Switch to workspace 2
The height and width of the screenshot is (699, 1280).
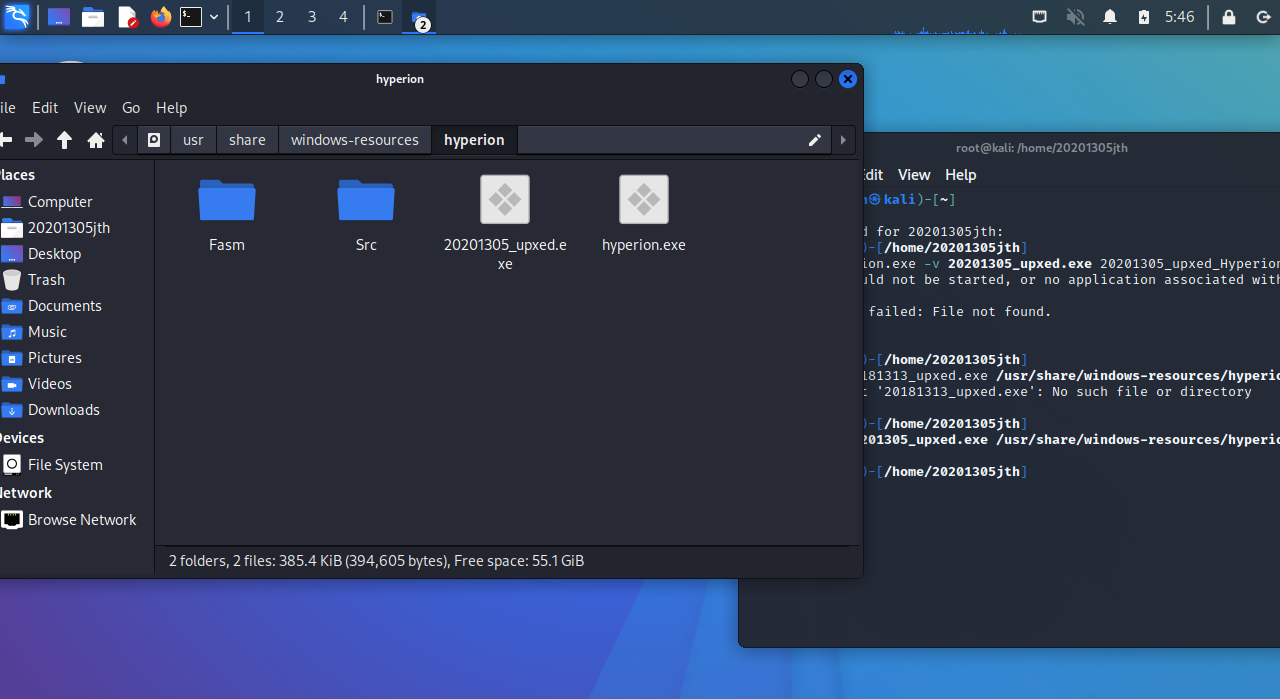click(280, 17)
